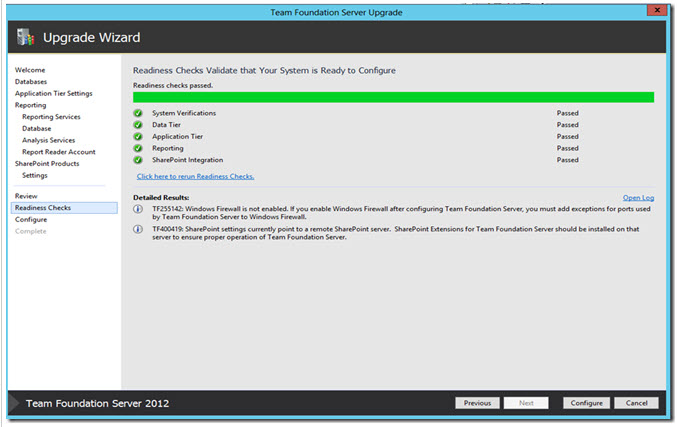Click green check icon beside Reporting result
677x427 pixels.
pos(138,148)
